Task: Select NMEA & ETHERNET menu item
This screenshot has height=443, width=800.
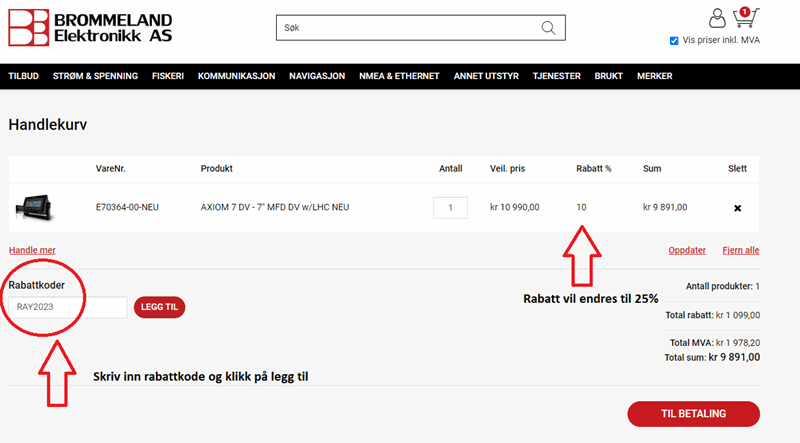Action: [400, 76]
